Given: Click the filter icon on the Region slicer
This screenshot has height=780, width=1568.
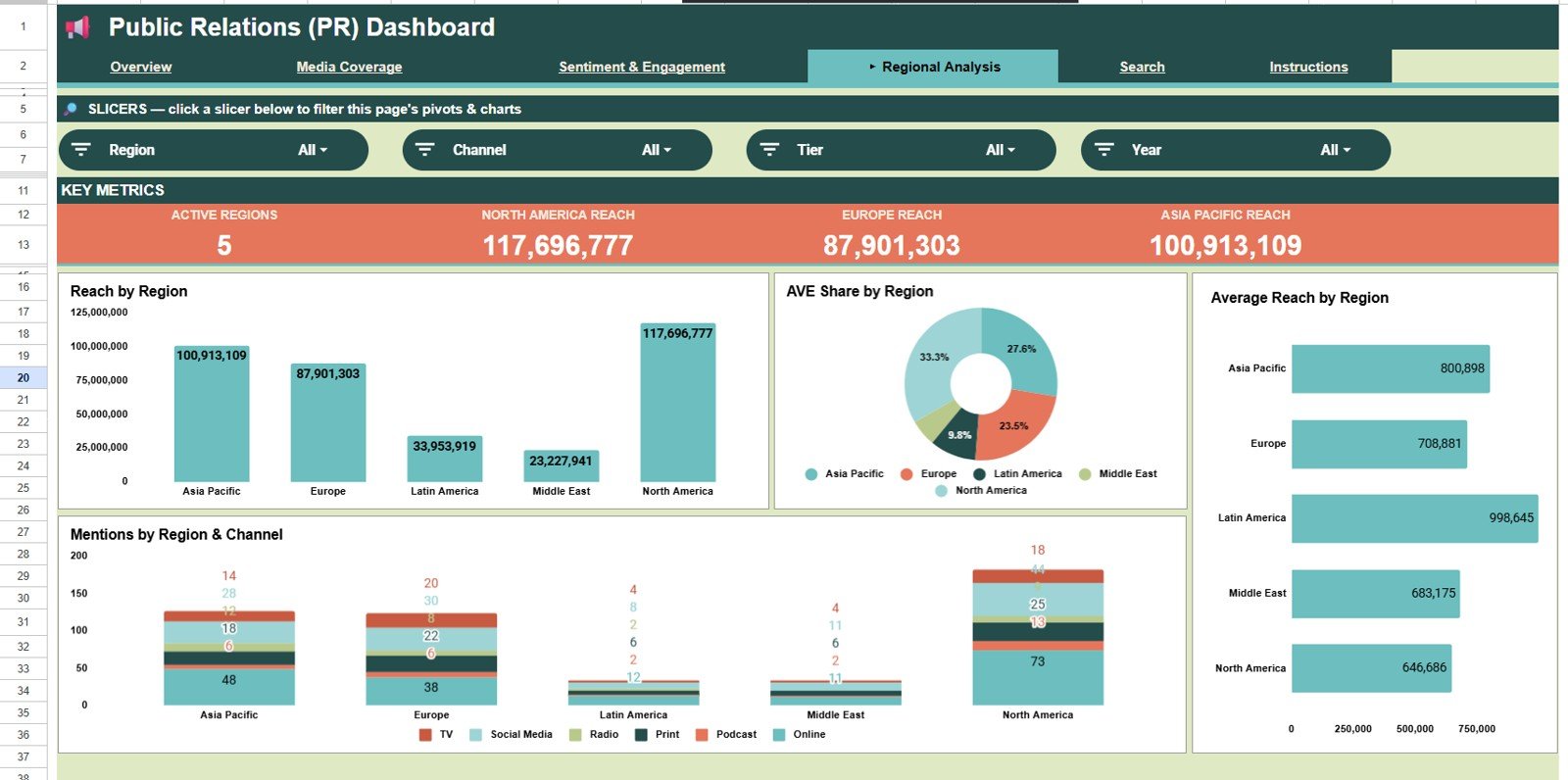Looking at the screenshot, I should coord(81,150).
